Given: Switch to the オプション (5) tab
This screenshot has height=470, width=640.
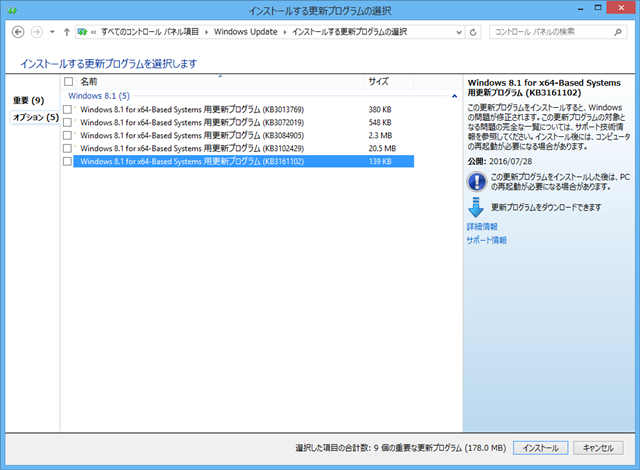Looking at the screenshot, I should click(x=36, y=118).
